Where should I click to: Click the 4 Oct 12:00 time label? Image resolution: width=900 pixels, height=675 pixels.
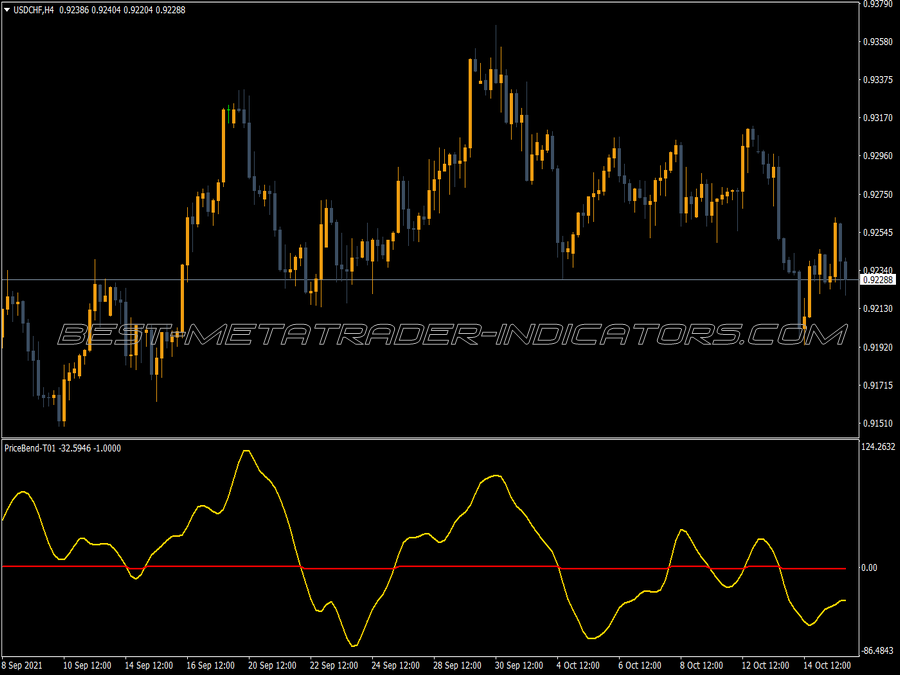[x=578, y=666]
